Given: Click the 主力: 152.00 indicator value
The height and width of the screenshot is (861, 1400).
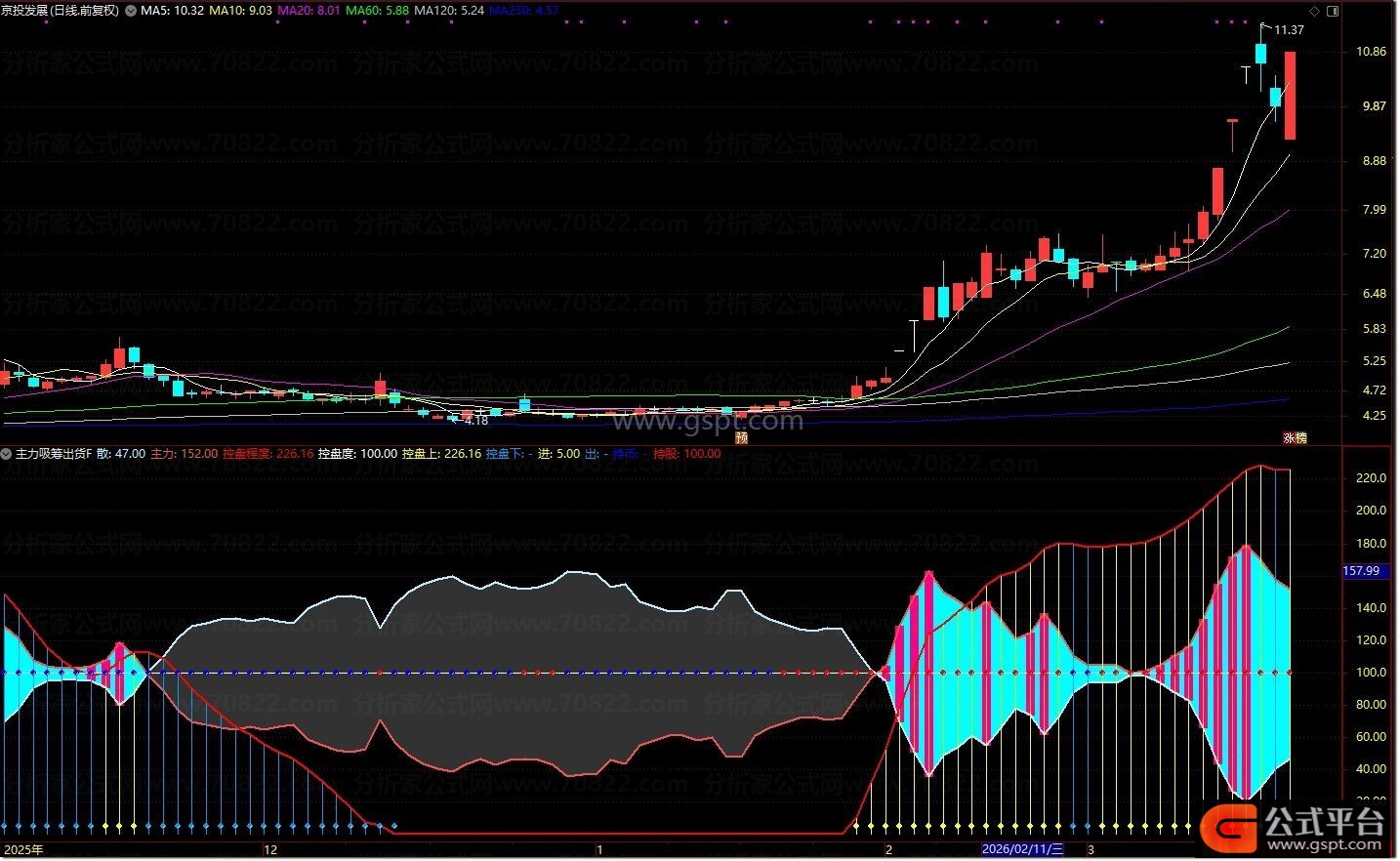Looking at the screenshot, I should click(184, 454).
